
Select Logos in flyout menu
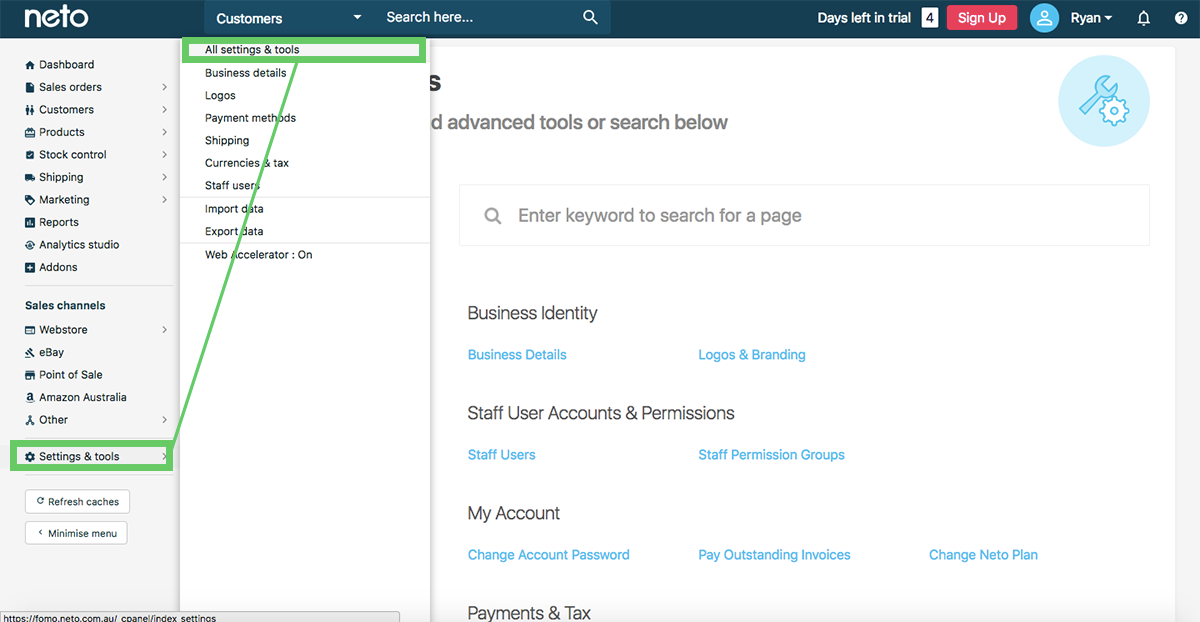pos(220,96)
